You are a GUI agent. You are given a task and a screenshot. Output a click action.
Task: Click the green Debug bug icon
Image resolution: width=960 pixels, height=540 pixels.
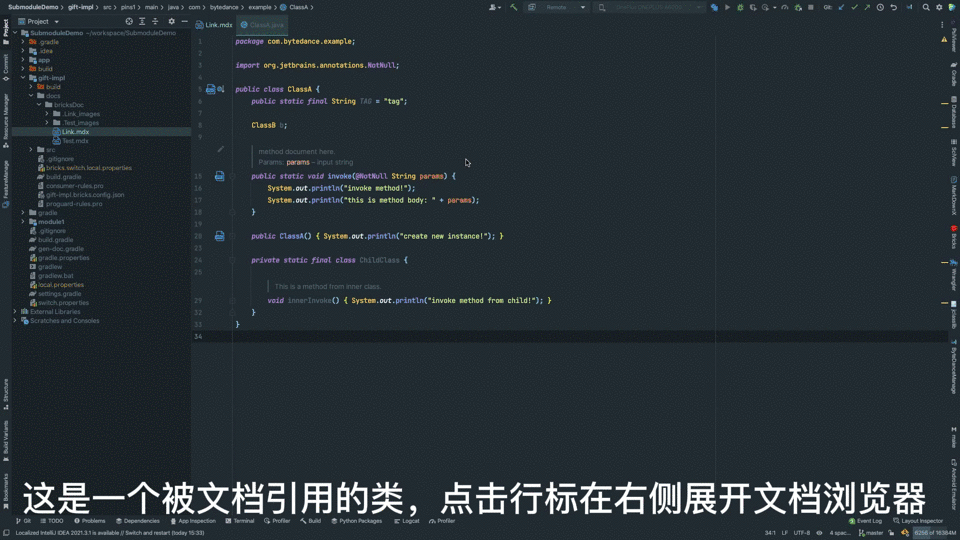740,7
